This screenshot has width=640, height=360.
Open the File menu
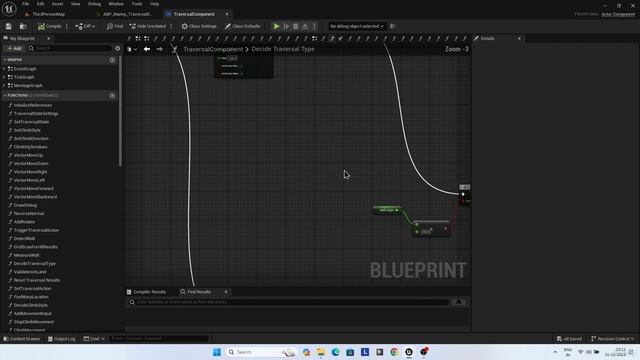pos(25,4)
